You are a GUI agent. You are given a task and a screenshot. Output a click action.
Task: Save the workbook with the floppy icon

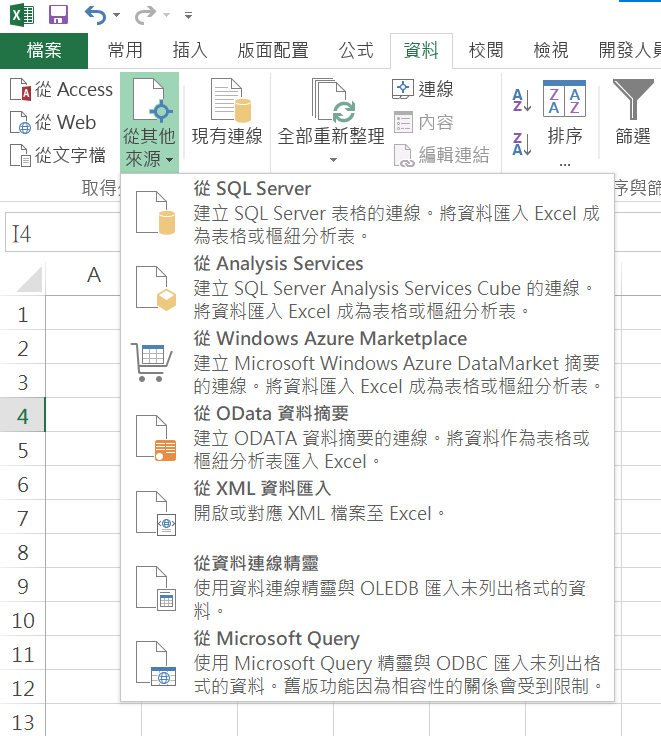pos(59,15)
